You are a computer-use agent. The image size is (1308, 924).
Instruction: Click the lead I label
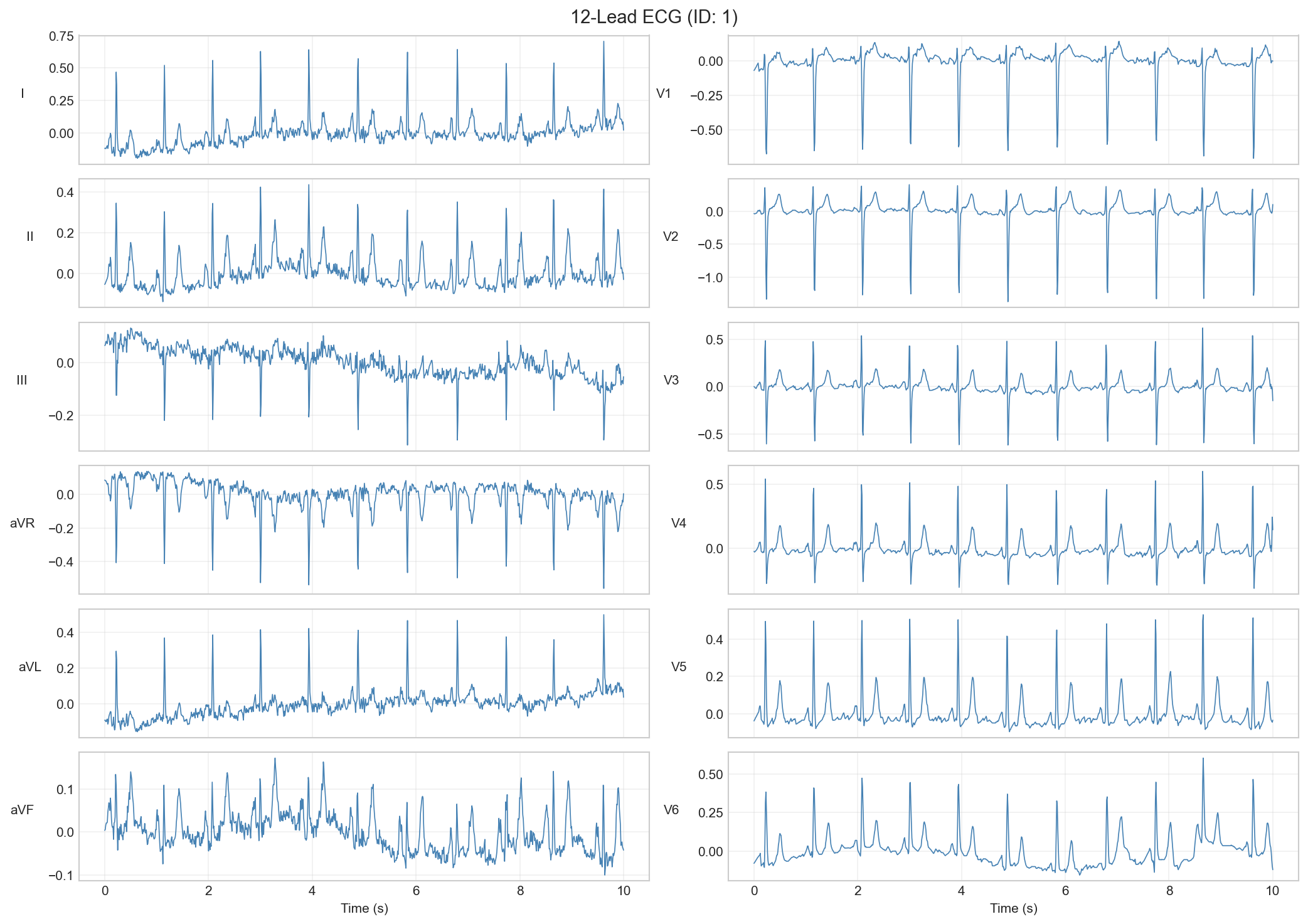pos(23,94)
